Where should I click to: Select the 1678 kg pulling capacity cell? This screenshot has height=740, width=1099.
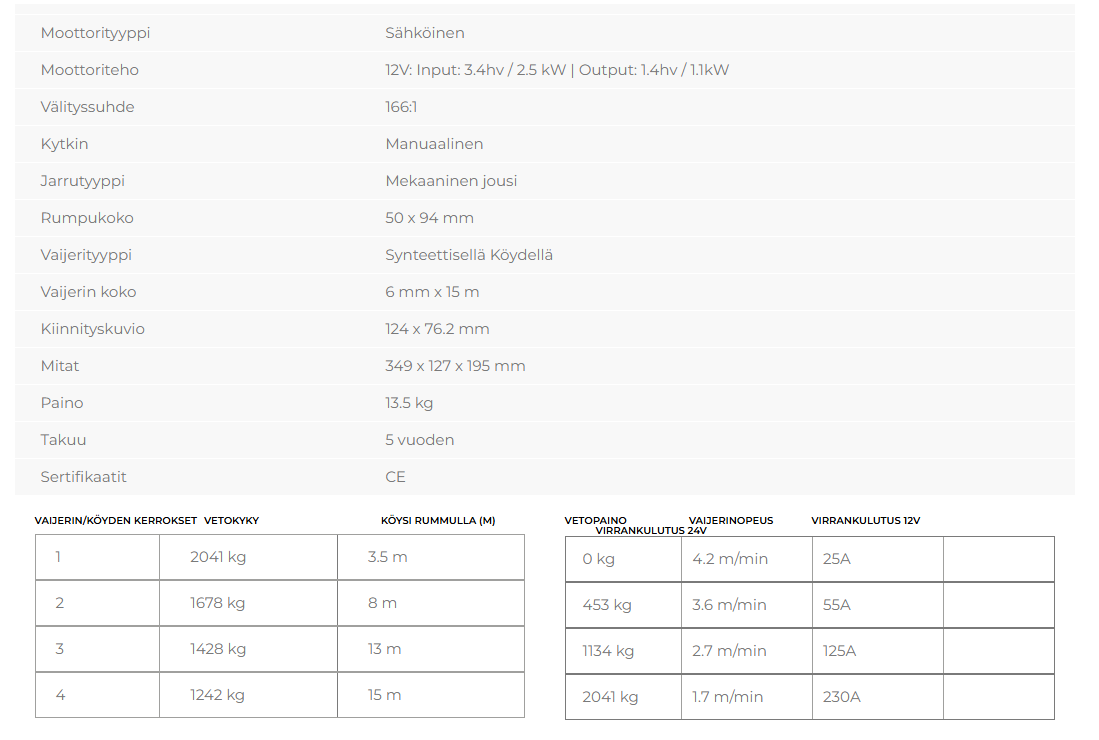point(218,603)
